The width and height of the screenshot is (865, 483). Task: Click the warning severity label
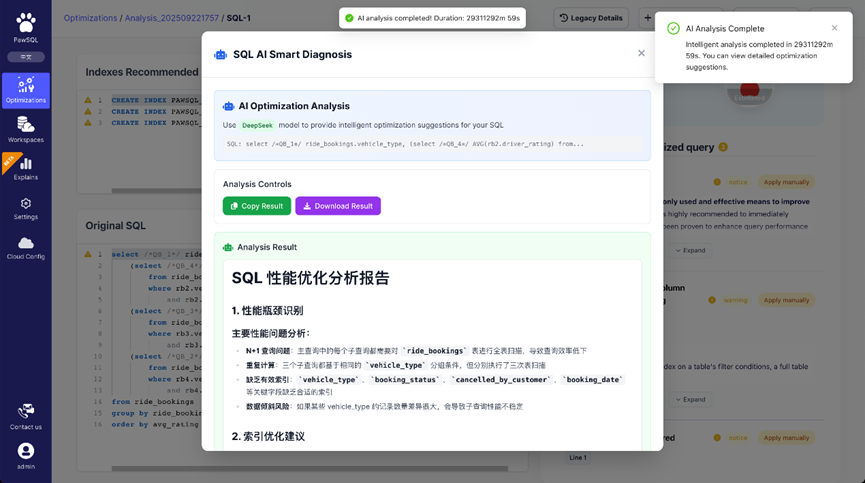tap(735, 300)
